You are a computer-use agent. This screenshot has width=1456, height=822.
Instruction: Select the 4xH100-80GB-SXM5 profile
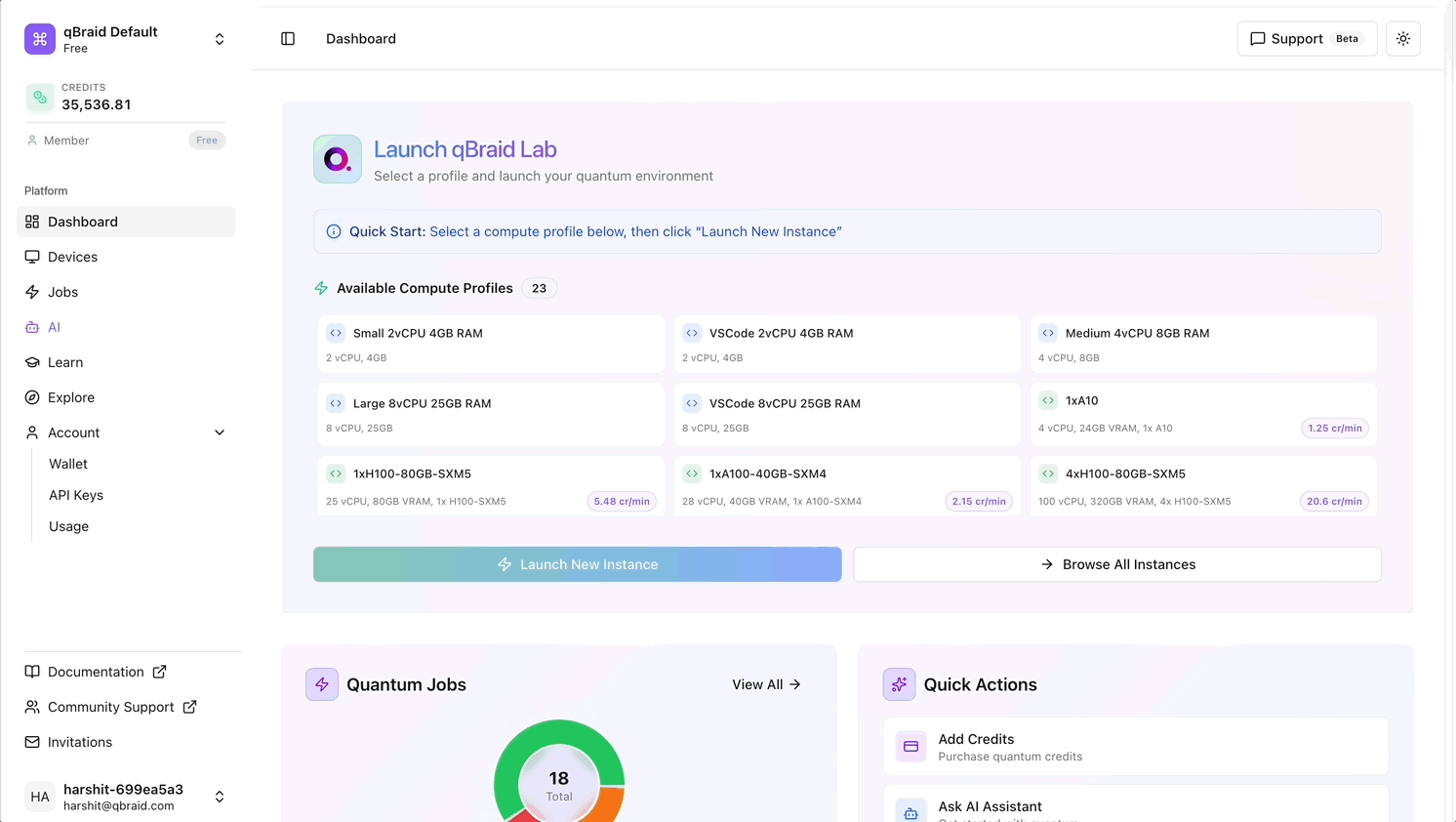(1203, 486)
